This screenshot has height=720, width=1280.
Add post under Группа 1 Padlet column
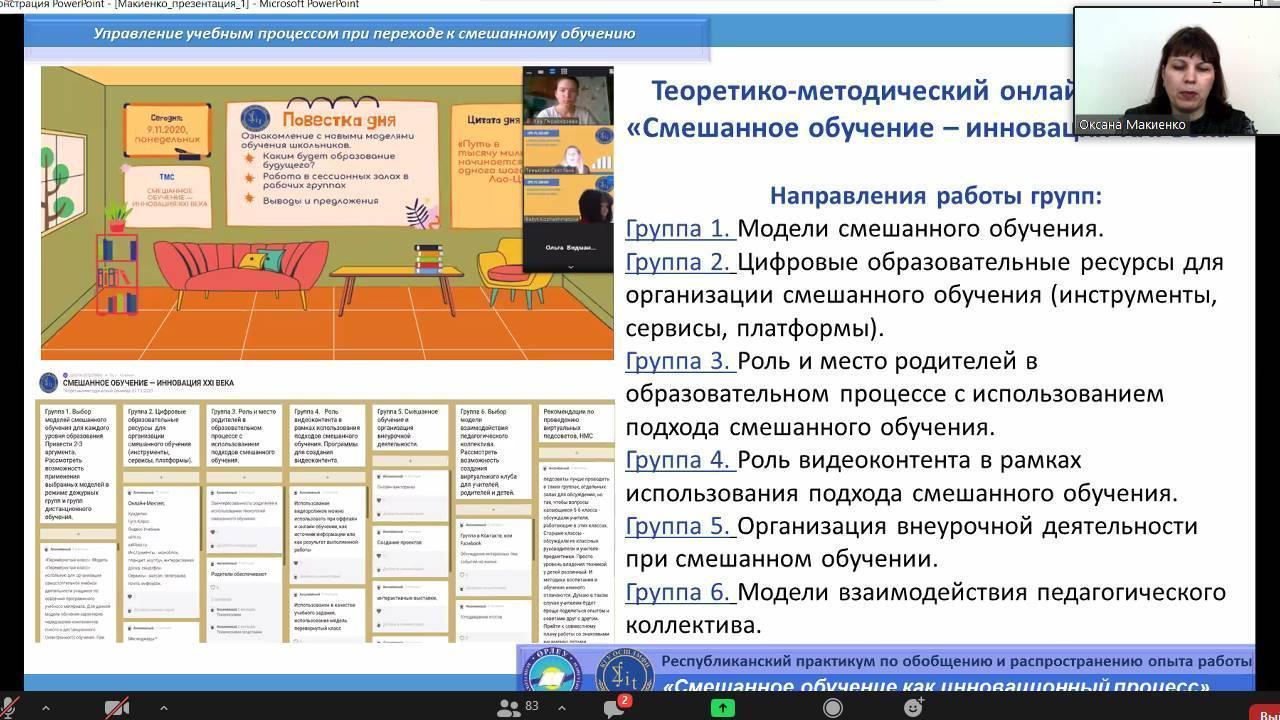point(78,534)
